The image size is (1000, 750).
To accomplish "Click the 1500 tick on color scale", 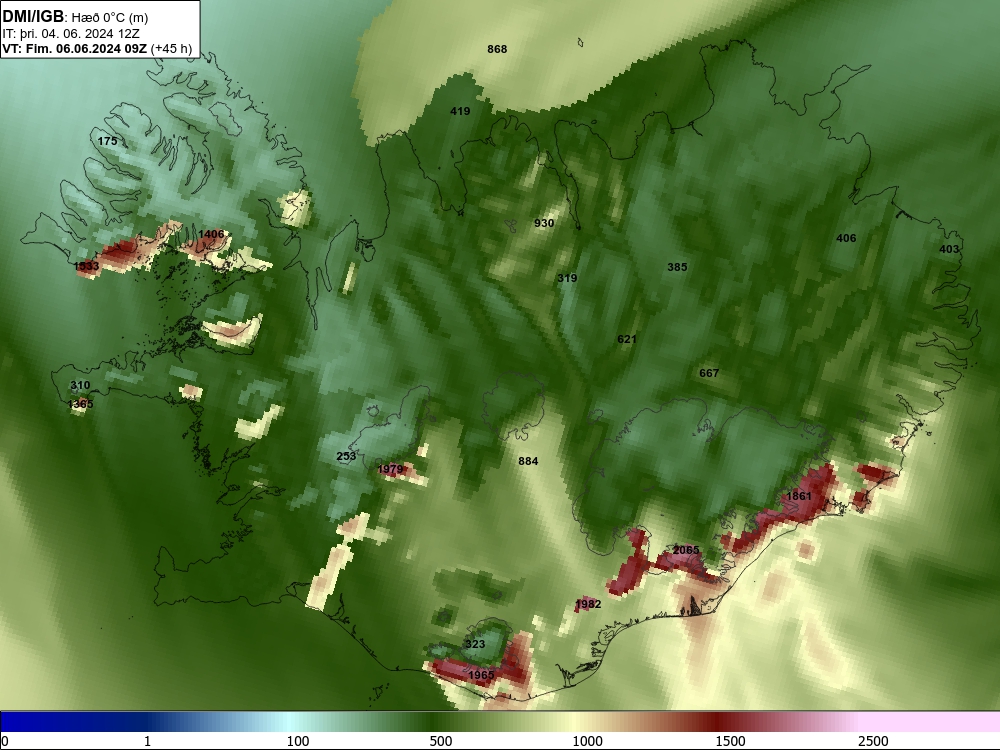I will (x=730, y=741).
